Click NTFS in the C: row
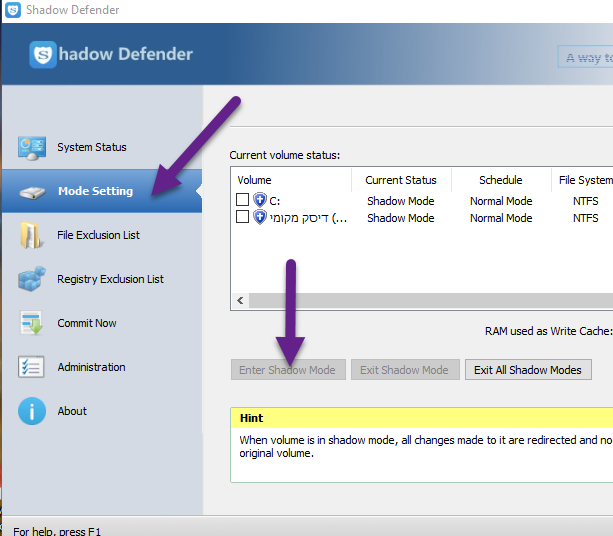The width and height of the screenshot is (613, 536). click(586, 201)
